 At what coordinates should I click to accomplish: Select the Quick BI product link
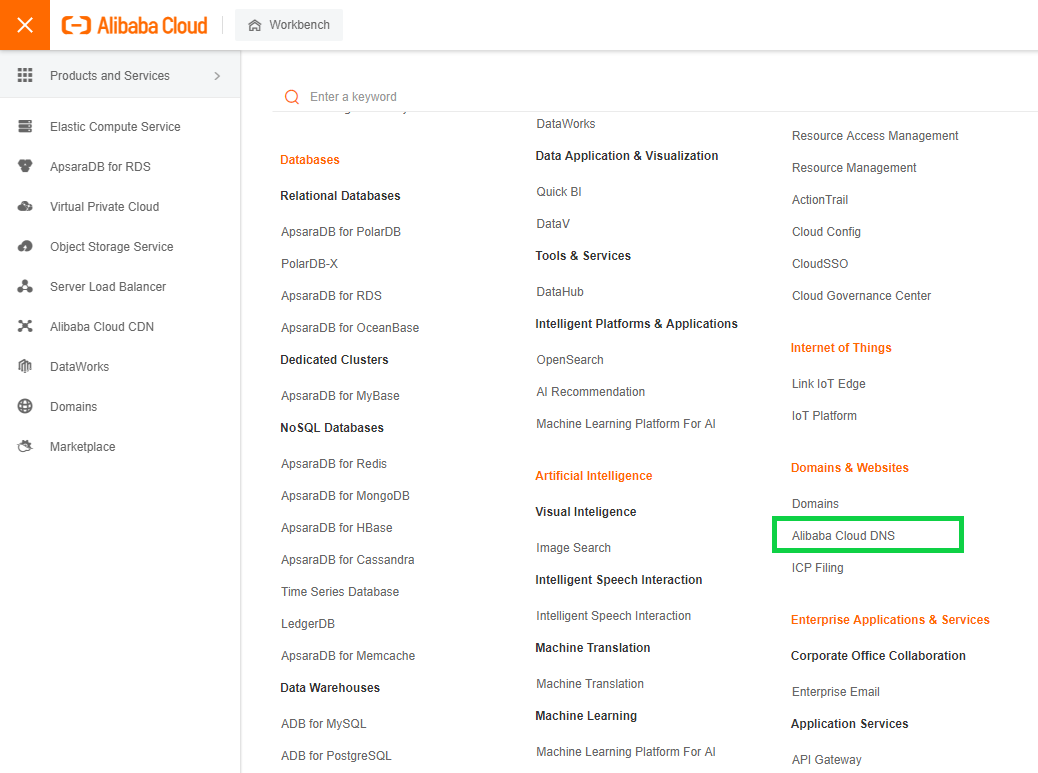point(559,192)
